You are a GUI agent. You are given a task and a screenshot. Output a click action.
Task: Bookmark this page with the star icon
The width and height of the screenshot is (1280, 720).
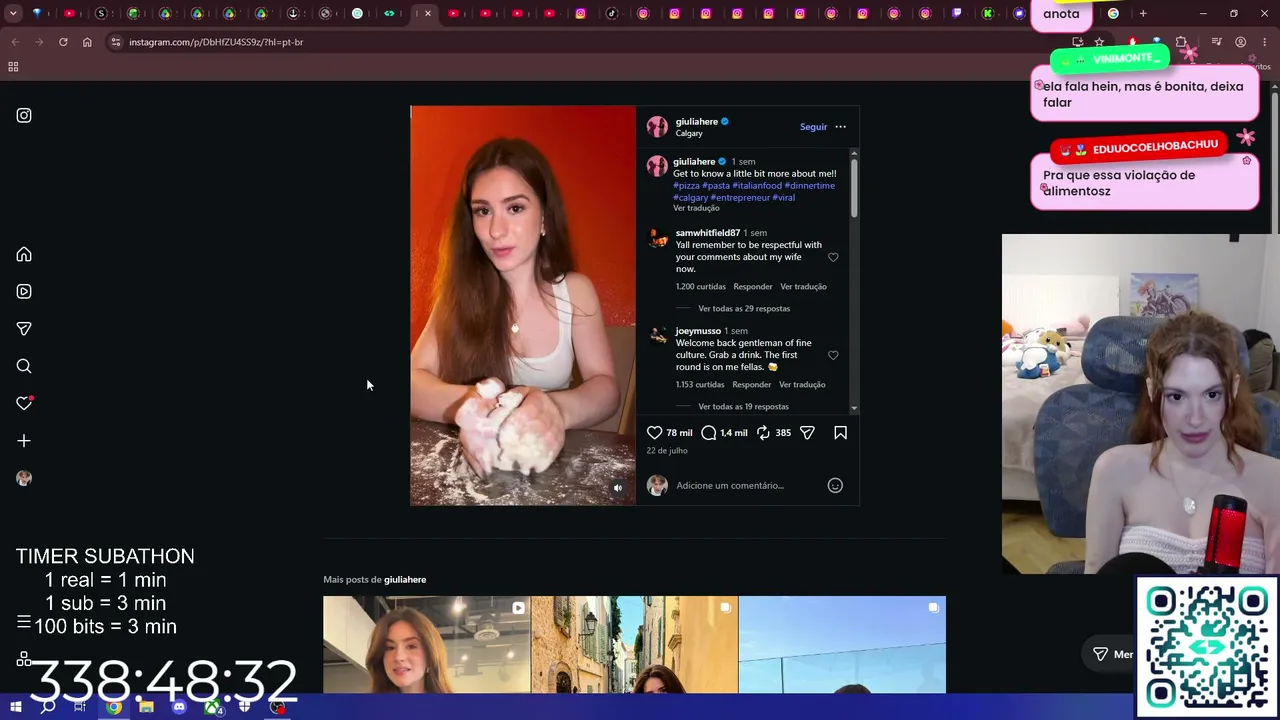pyautogui.click(x=1099, y=42)
